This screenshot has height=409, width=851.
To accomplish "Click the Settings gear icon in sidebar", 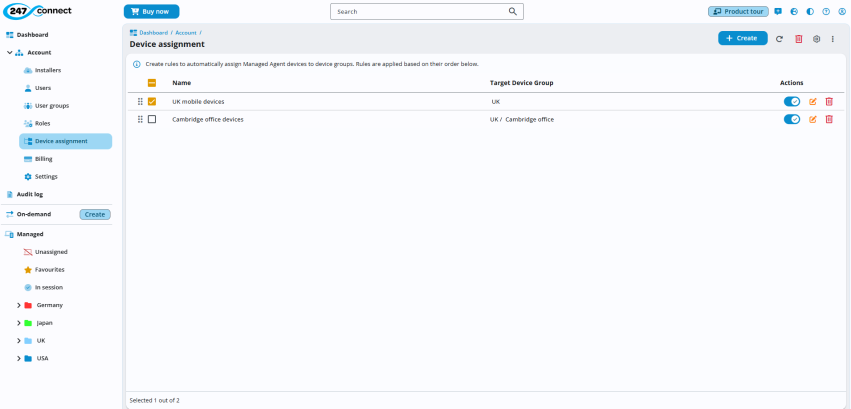I will tap(28, 177).
